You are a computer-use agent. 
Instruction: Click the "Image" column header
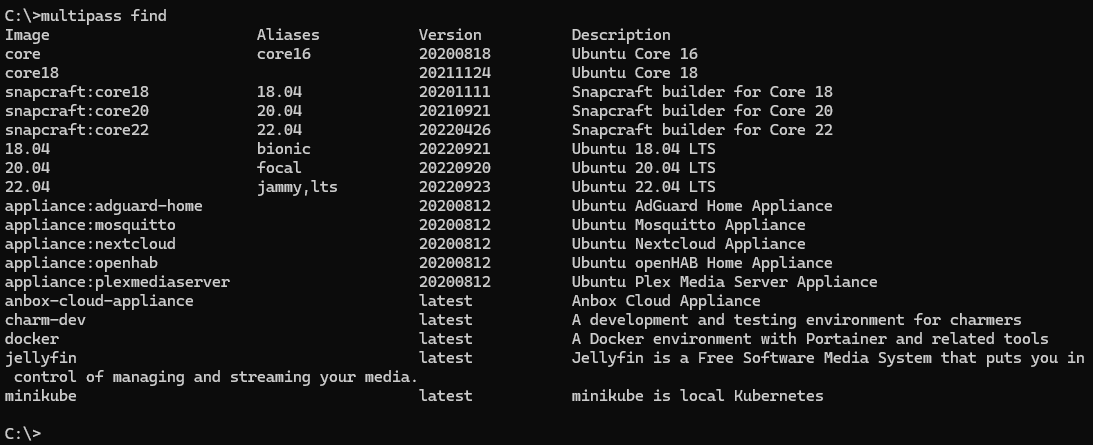click(27, 35)
